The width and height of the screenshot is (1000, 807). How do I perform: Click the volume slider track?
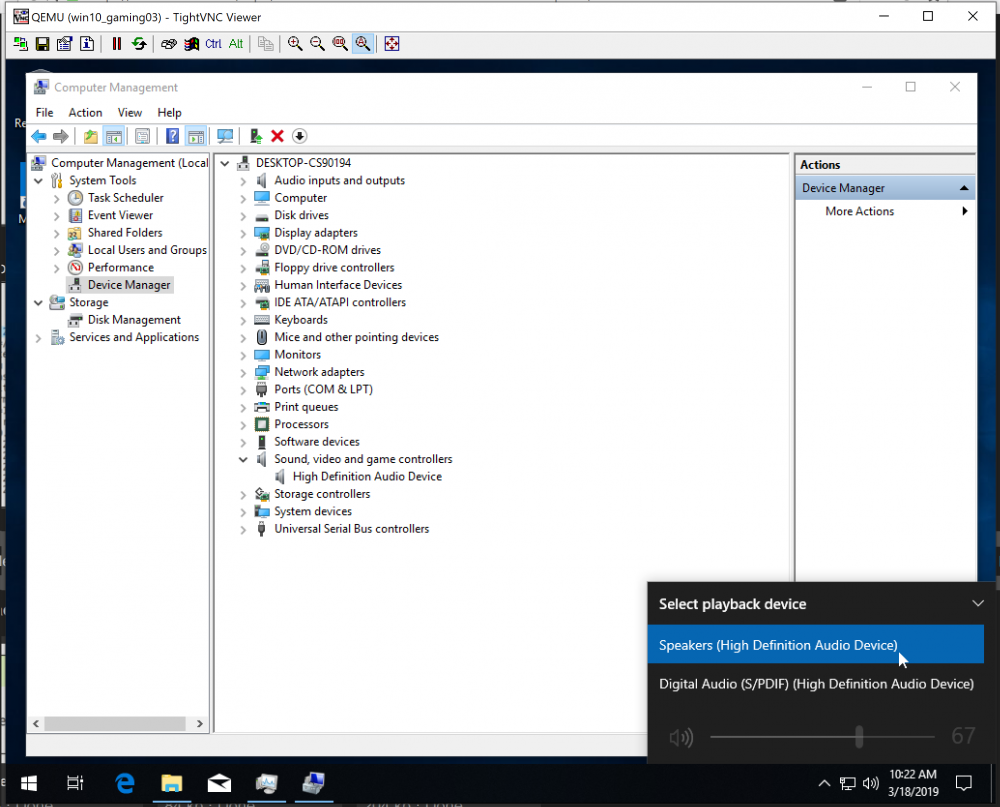822,737
